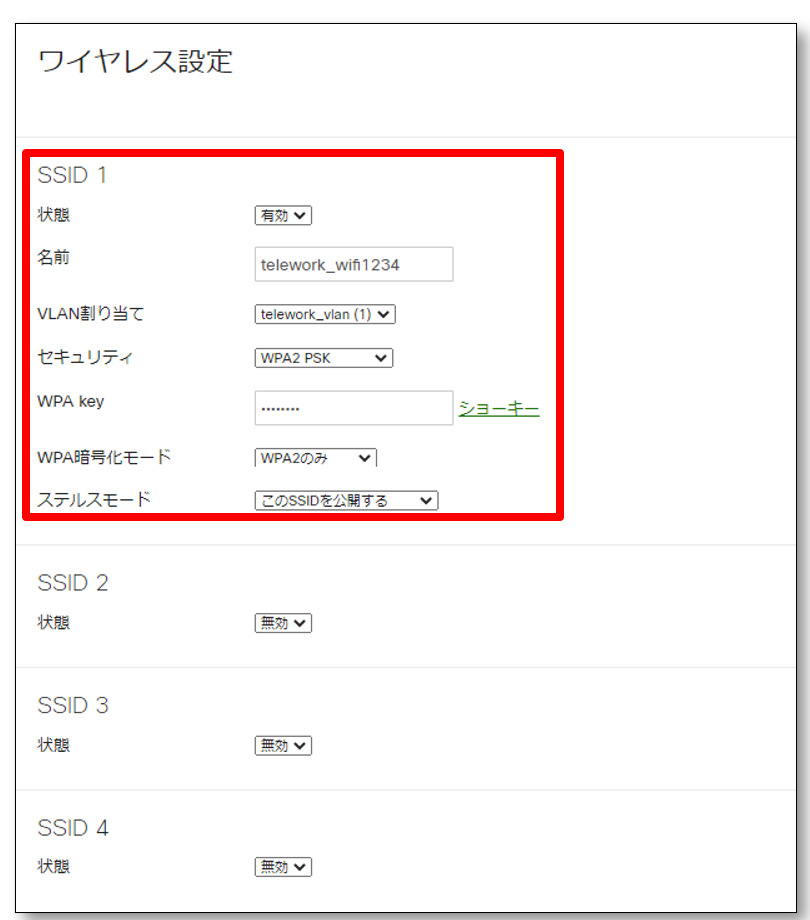The width and height of the screenshot is (810, 920).
Task: Click the WPA key label
Action: tap(70, 402)
